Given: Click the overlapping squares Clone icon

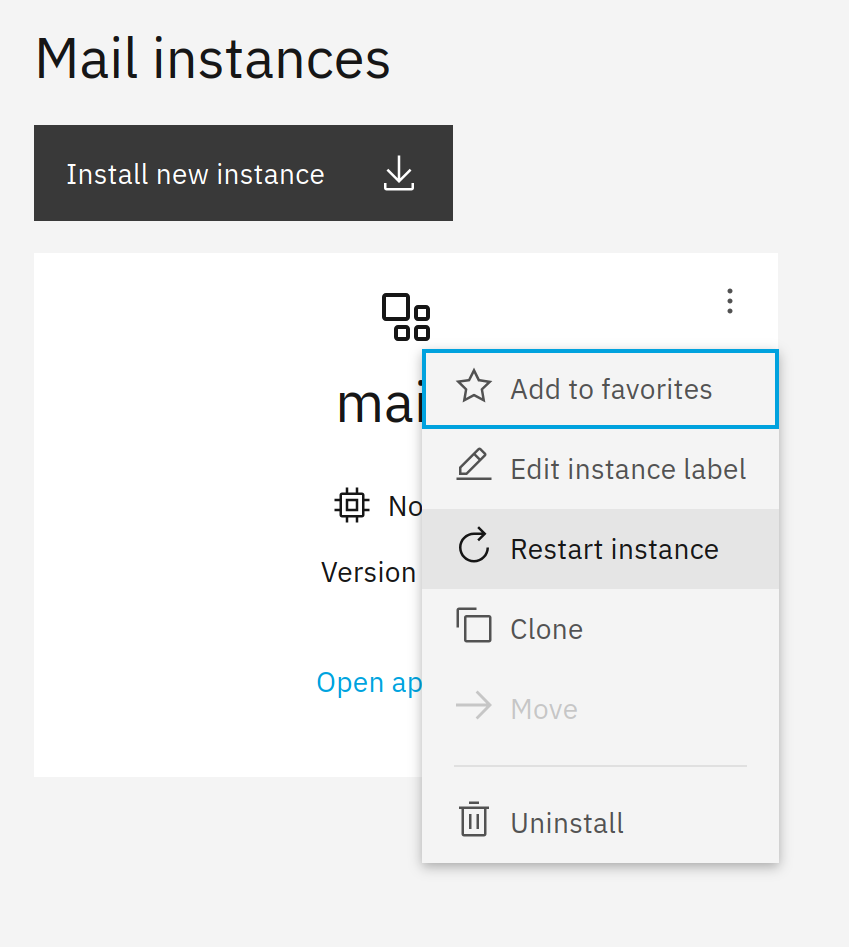Looking at the screenshot, I should pos(473,626).
